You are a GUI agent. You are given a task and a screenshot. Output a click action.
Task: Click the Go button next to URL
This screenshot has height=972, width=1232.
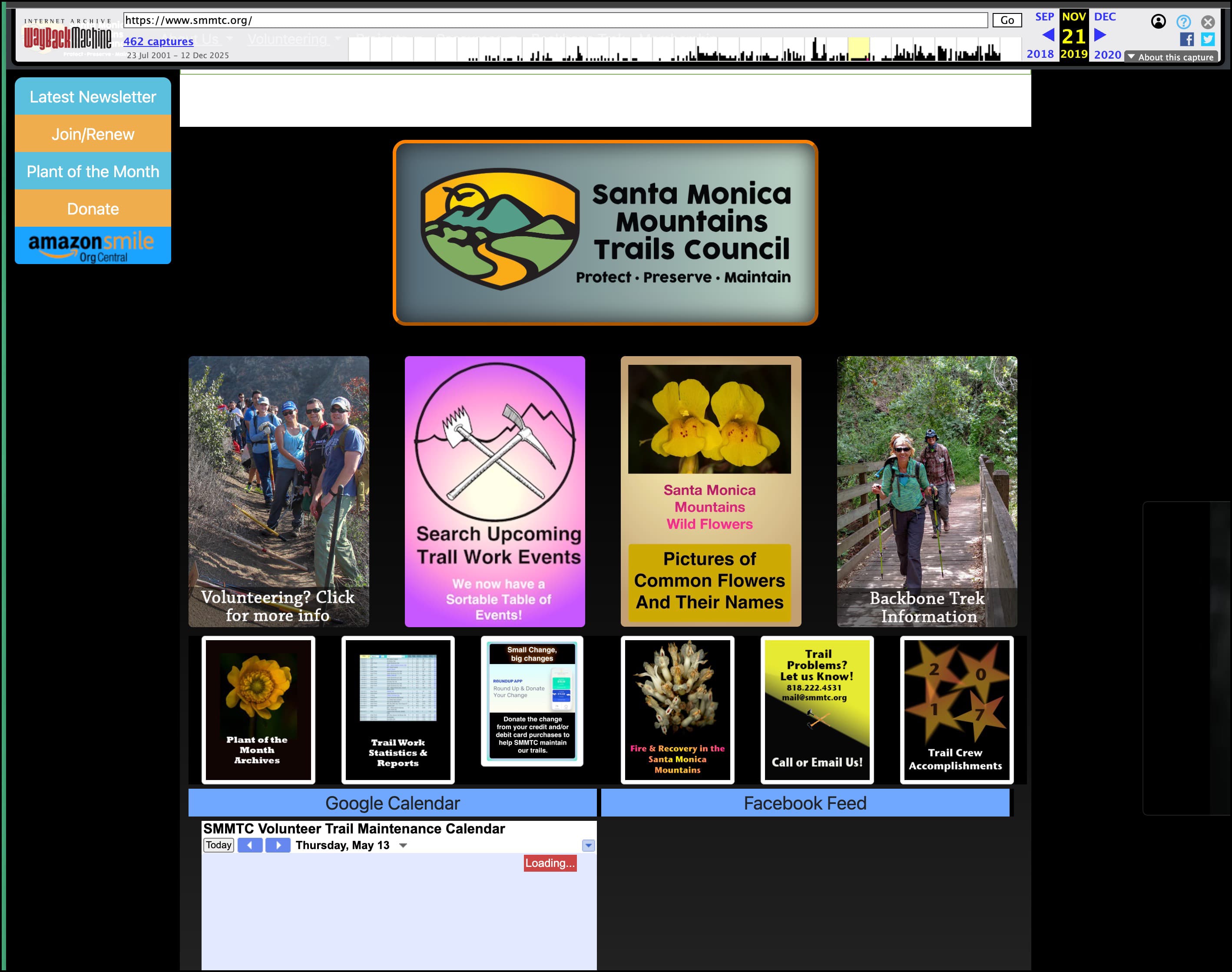[x=1007, y=20]
